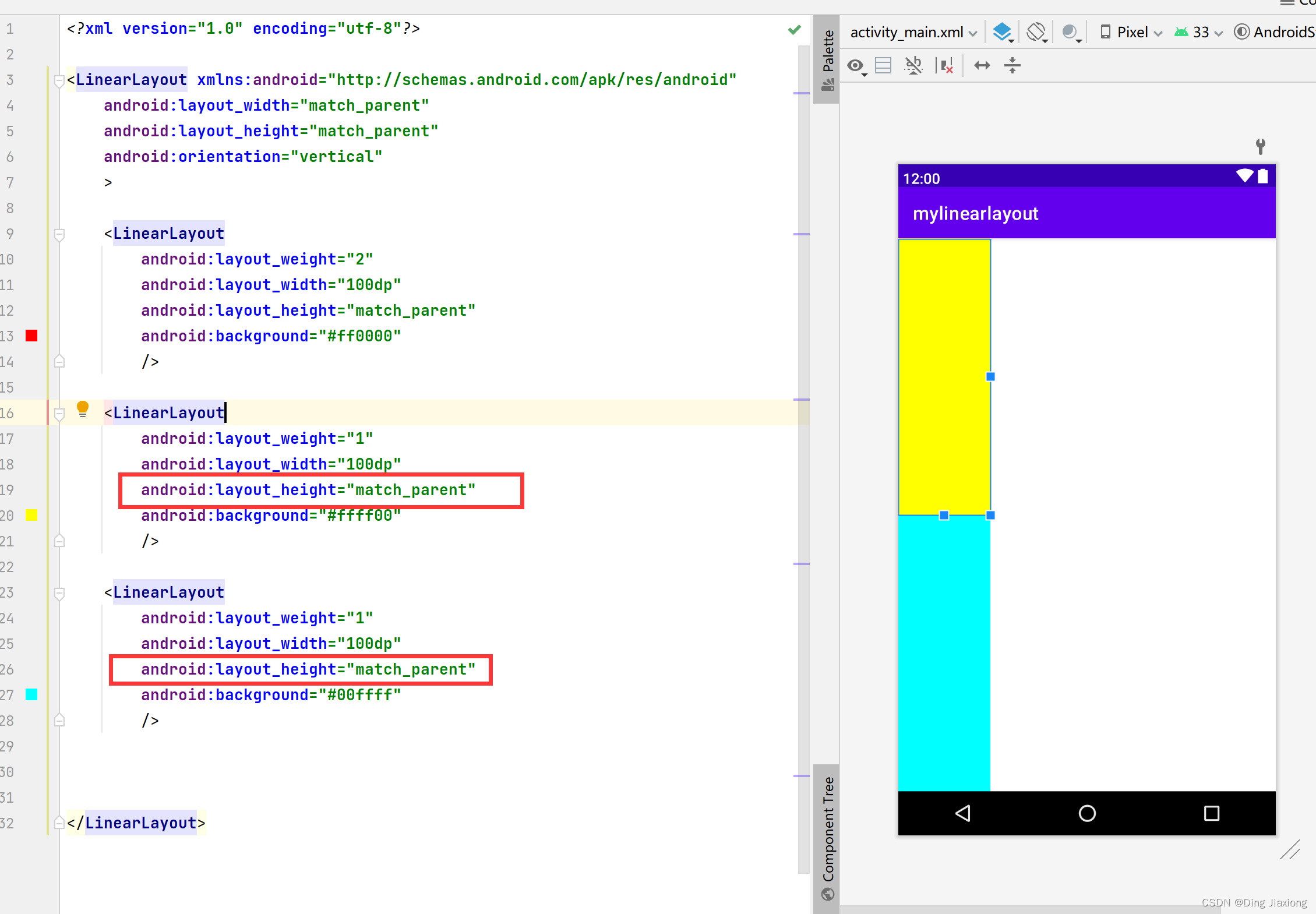Collapse the LinearLayout fold on line 16
The image size is (1316, 914).
point(59,414)
